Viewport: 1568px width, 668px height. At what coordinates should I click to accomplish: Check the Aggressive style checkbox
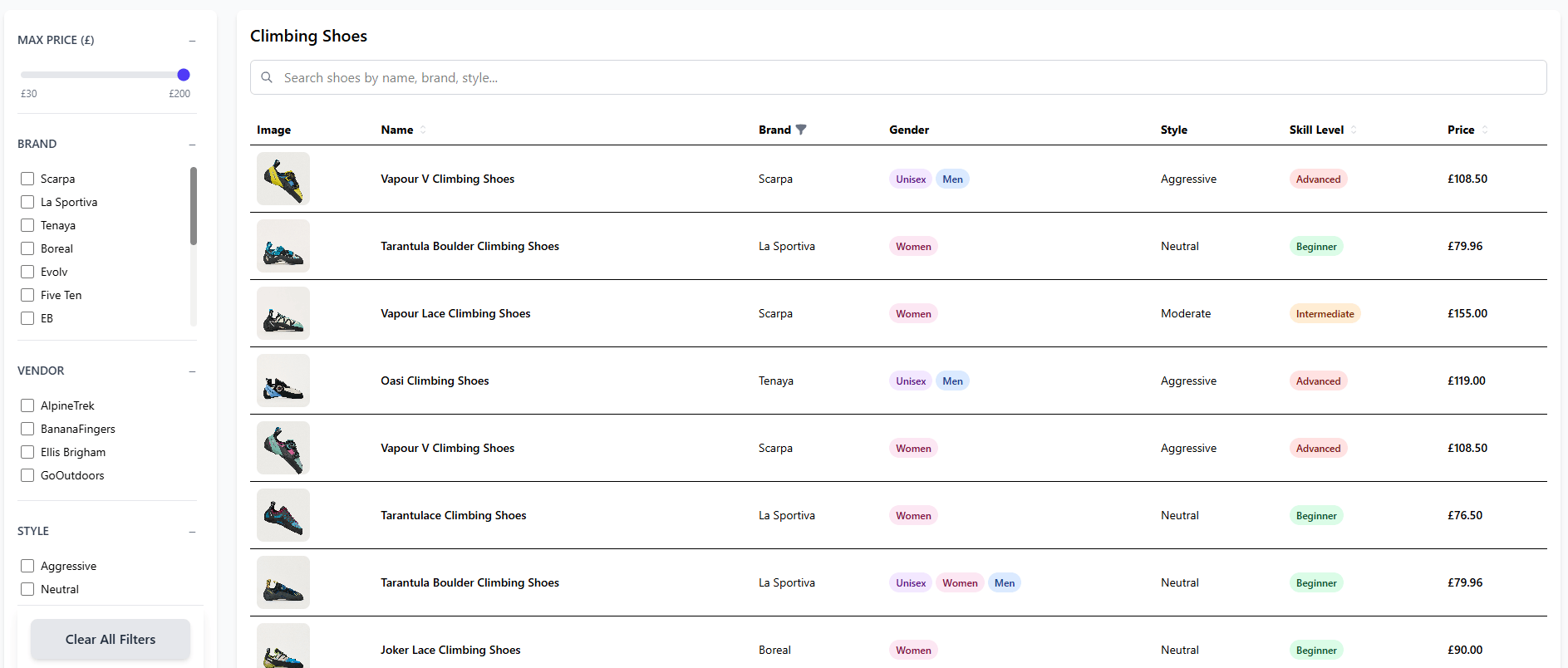click(x=27, y=566)
